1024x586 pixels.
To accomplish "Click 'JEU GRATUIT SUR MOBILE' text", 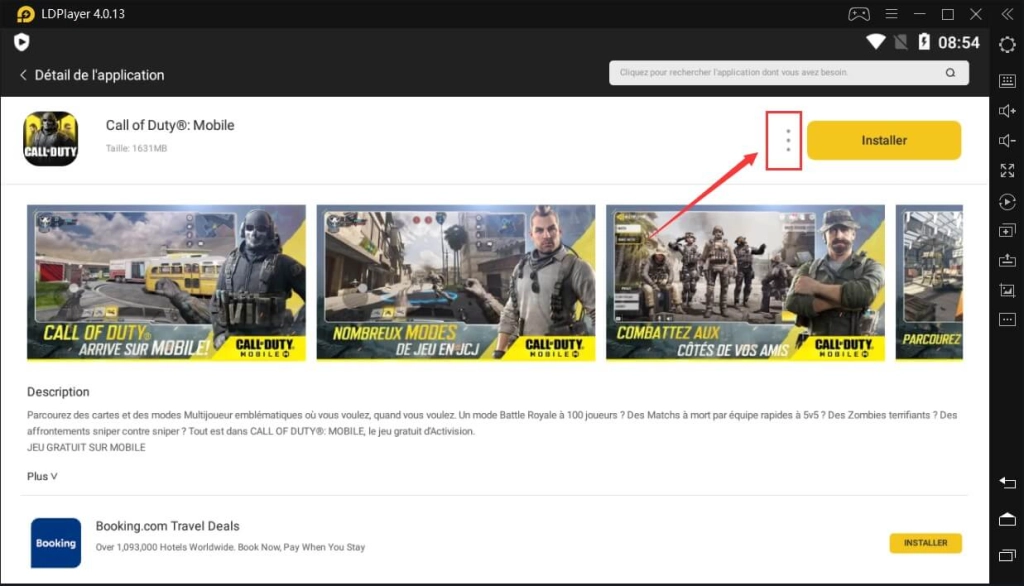I will pos(86,448).
